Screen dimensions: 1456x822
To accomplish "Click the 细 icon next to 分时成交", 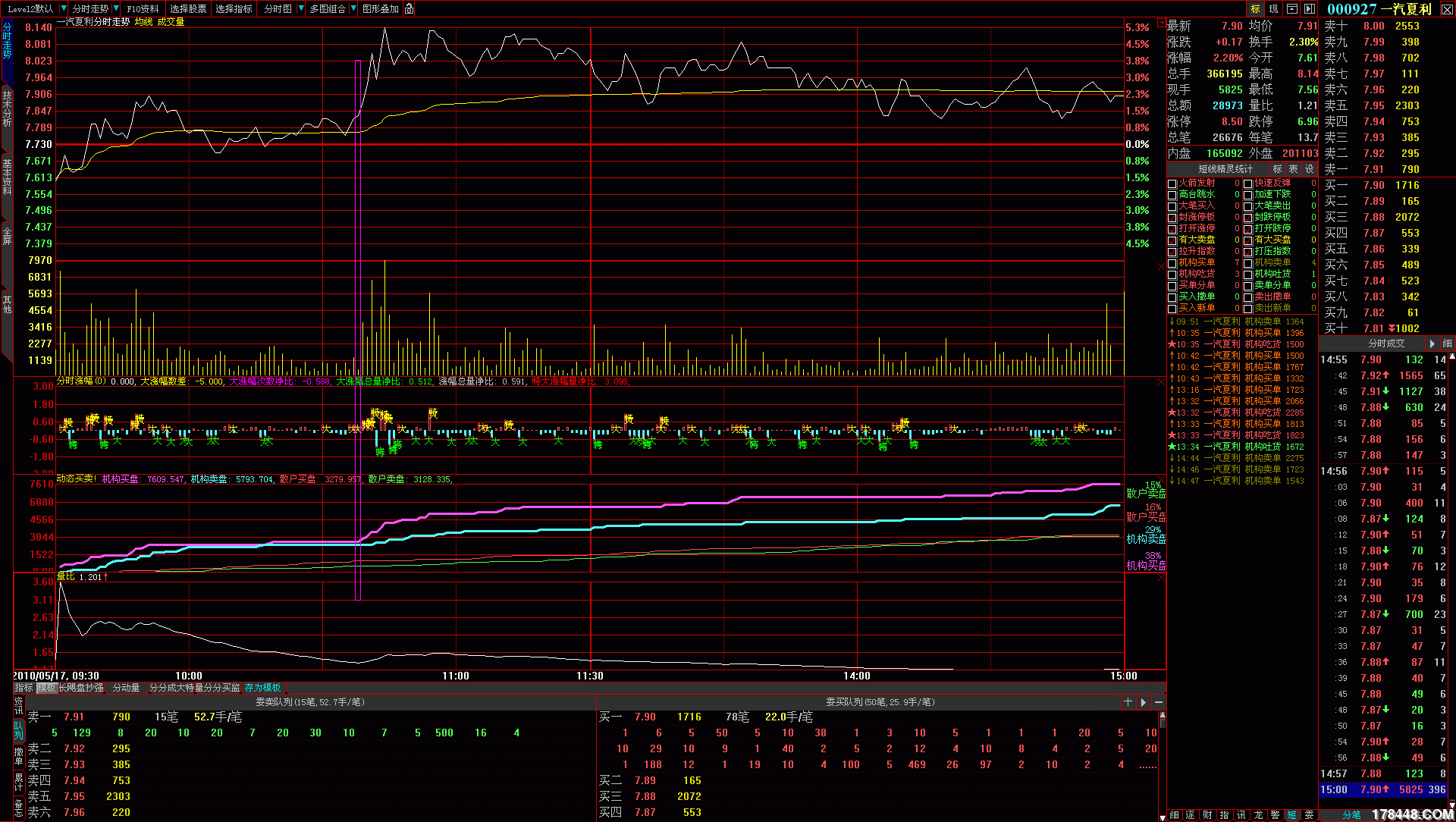I will [1447, 344].
